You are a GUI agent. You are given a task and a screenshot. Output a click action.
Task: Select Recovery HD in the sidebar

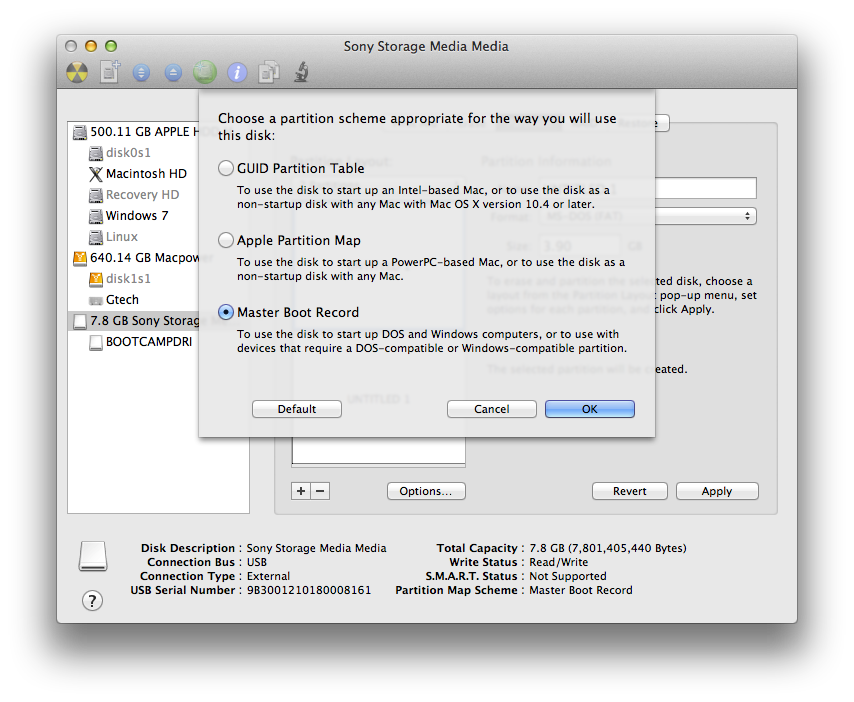click(142, 195)
